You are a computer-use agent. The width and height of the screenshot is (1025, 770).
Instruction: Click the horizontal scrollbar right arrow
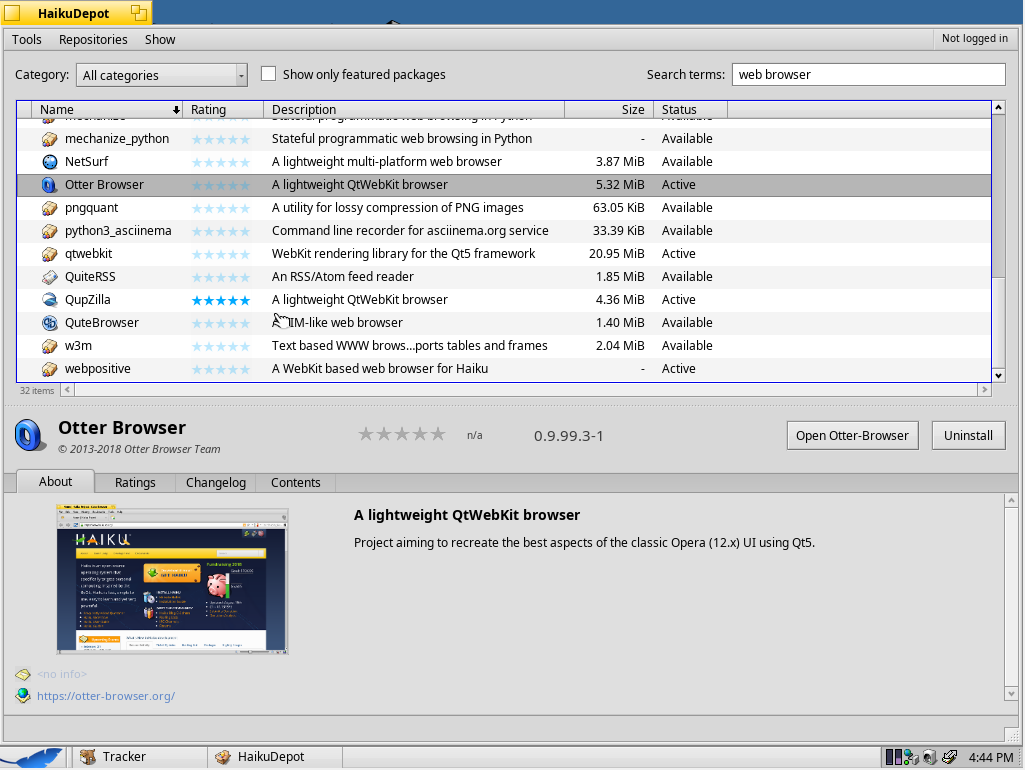pos(984,390)
